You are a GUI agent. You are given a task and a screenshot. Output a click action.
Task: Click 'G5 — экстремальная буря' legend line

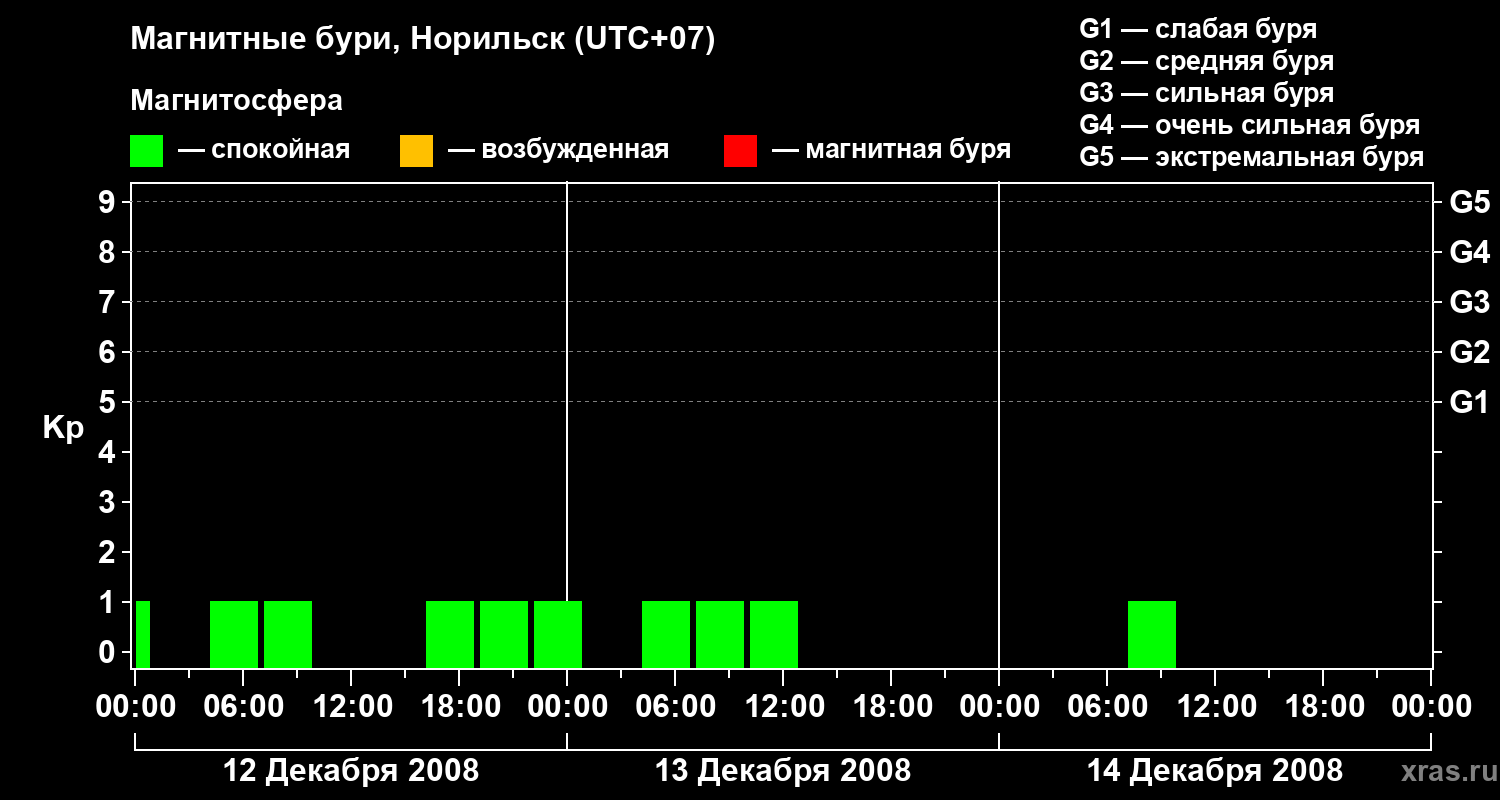[x=1251, y=157]
